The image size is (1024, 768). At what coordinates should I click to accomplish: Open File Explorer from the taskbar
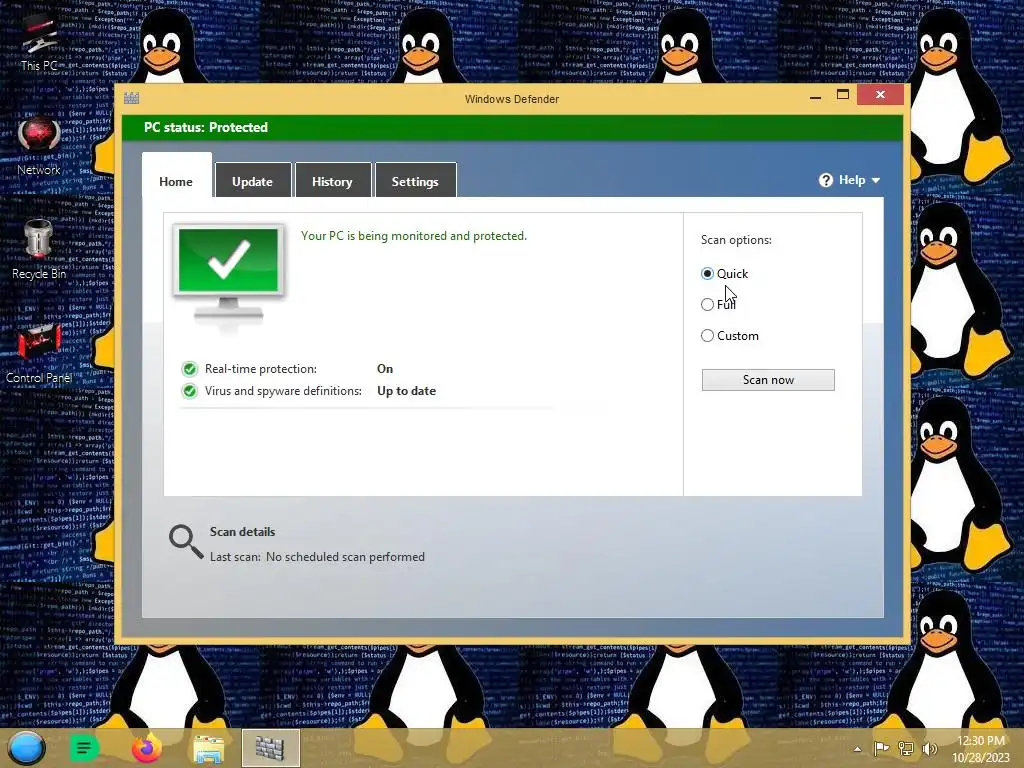point(208,749)
